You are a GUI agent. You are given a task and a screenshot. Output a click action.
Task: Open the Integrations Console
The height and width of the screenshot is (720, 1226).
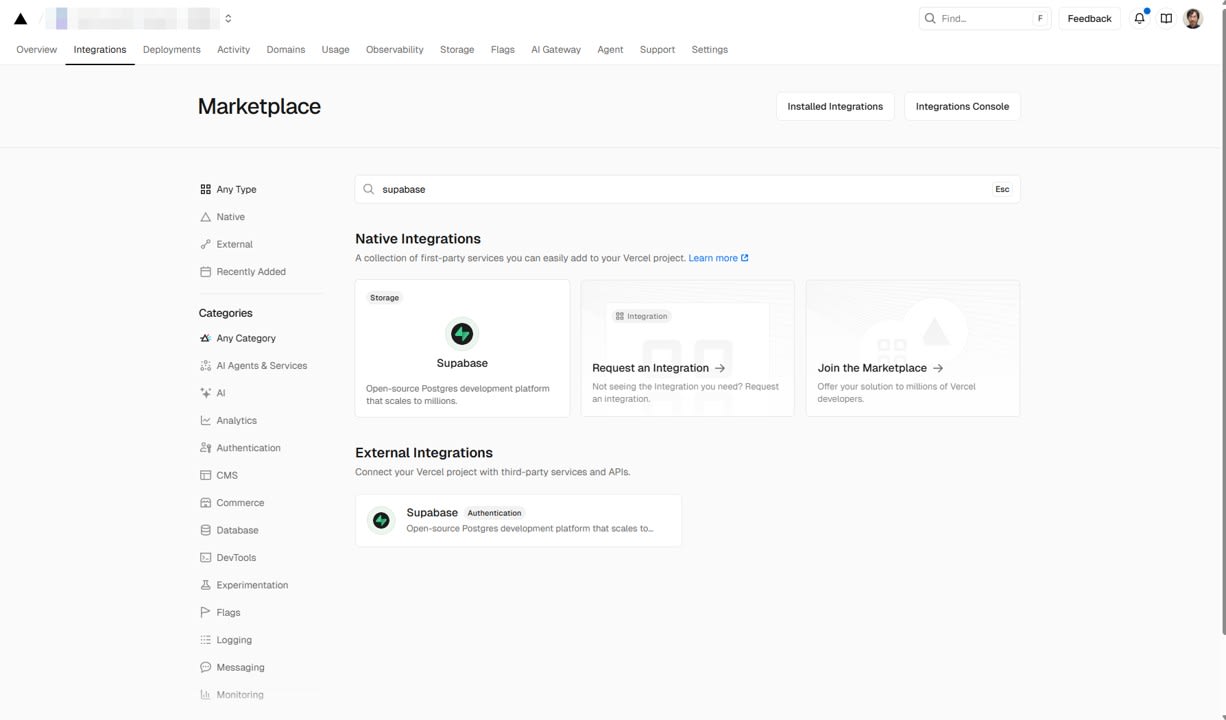coord(962,106)
